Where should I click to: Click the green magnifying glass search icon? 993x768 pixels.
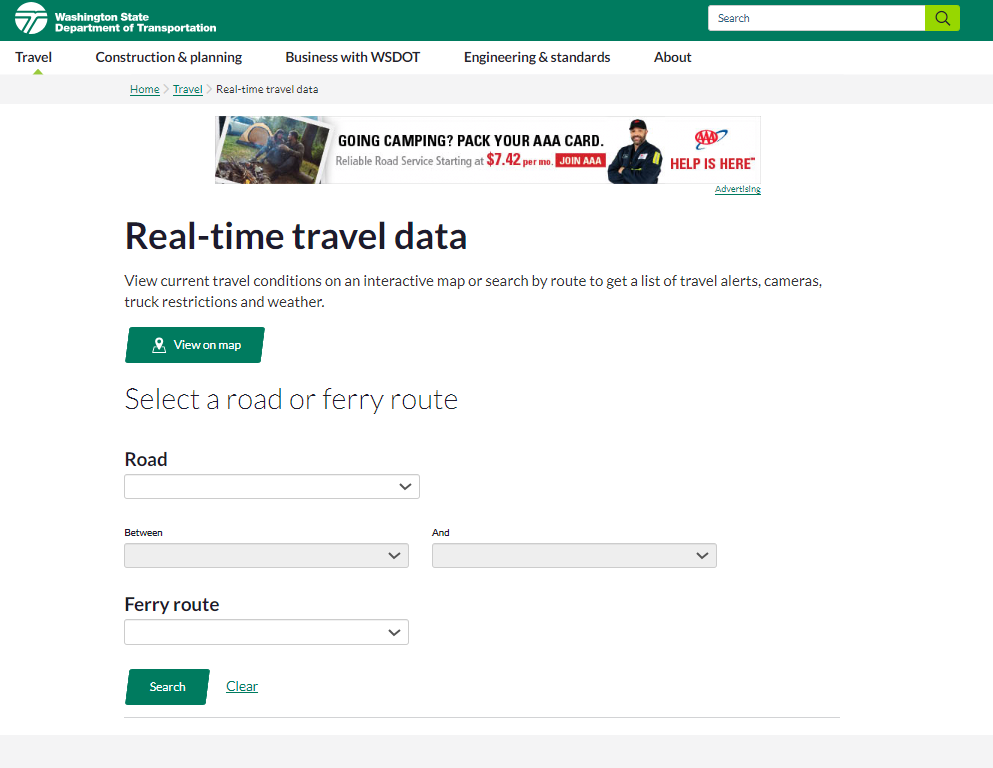coord(942,18)
